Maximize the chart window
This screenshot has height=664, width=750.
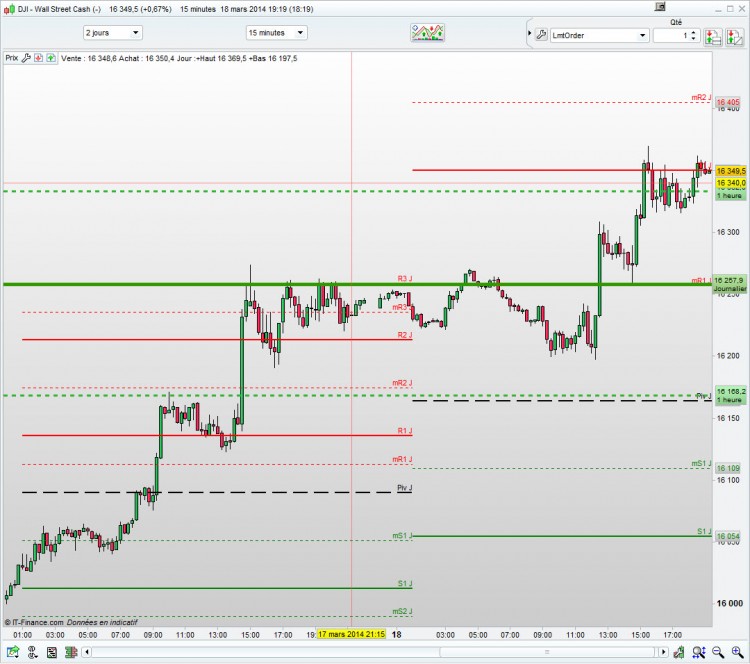click(730, 9)
